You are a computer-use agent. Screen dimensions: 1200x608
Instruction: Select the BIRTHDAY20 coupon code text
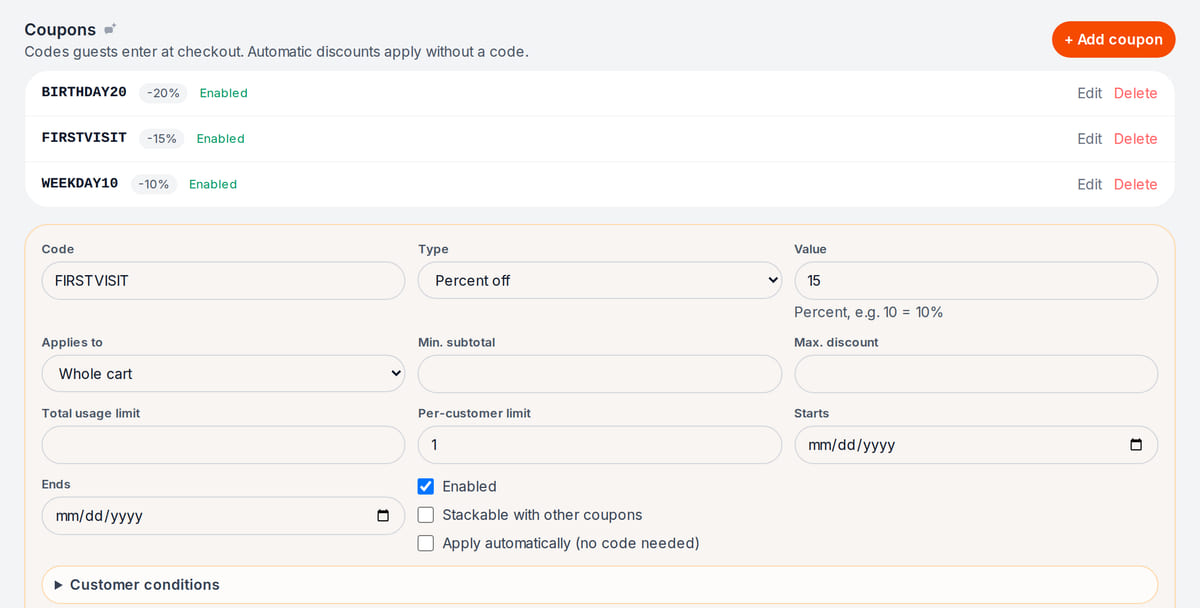84,92
